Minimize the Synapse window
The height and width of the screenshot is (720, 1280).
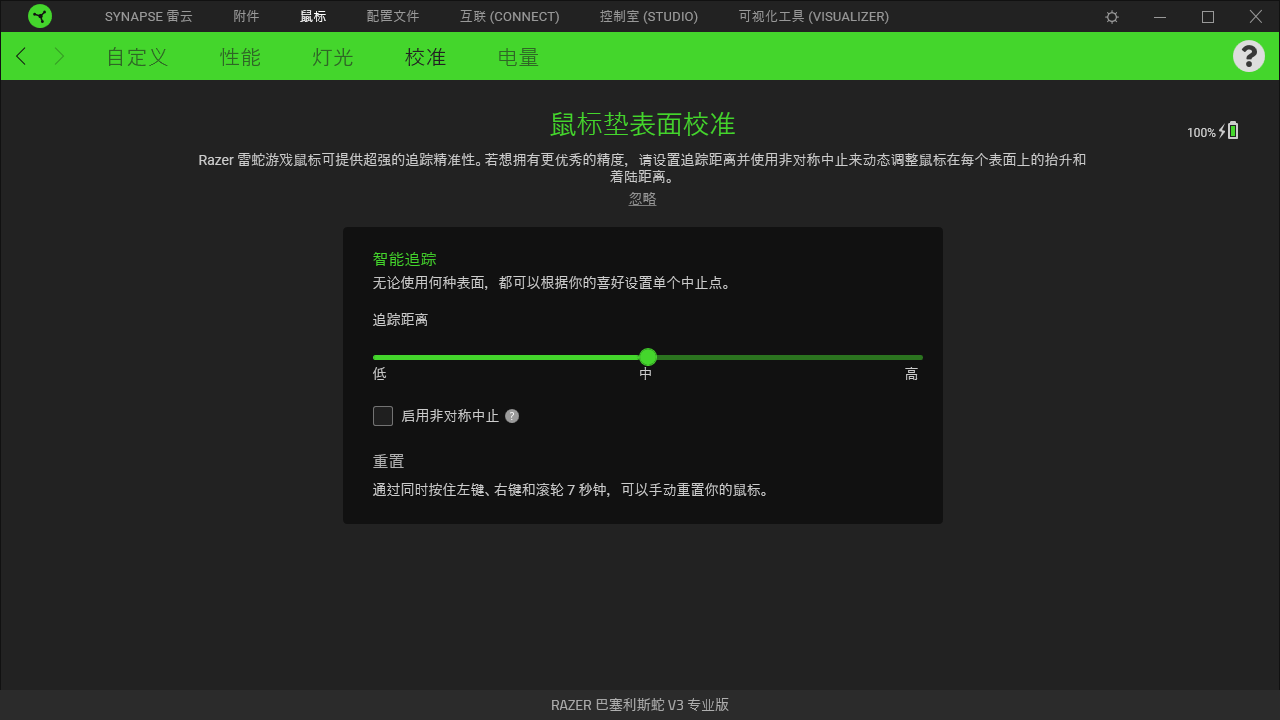coord(1160,17)
